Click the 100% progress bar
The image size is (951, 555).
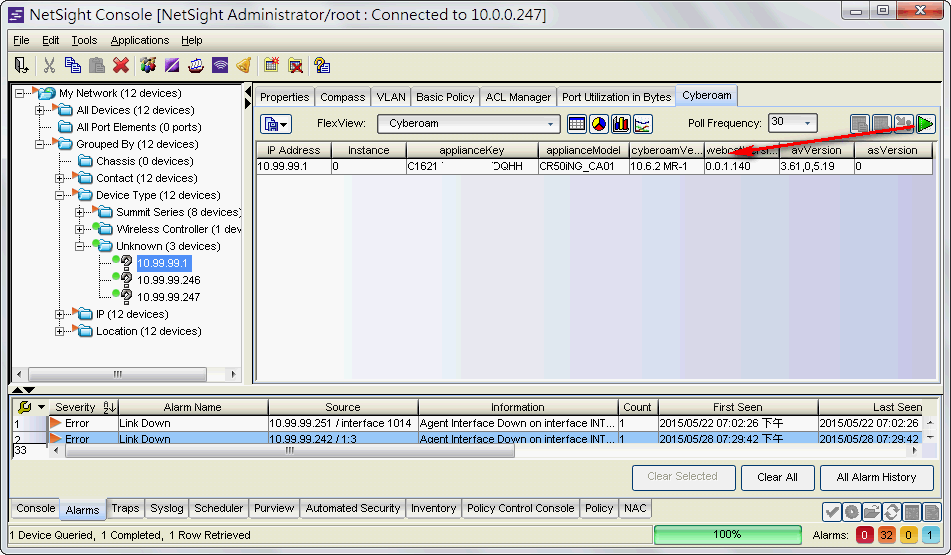tap(728, 534)
